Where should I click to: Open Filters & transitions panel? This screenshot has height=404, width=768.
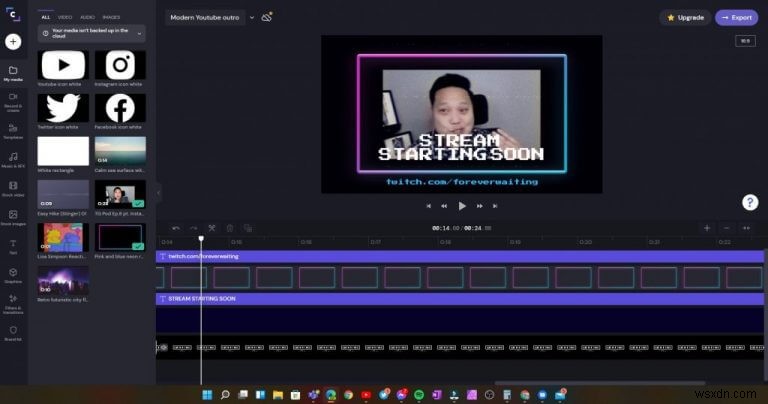[x=13, y=304]
